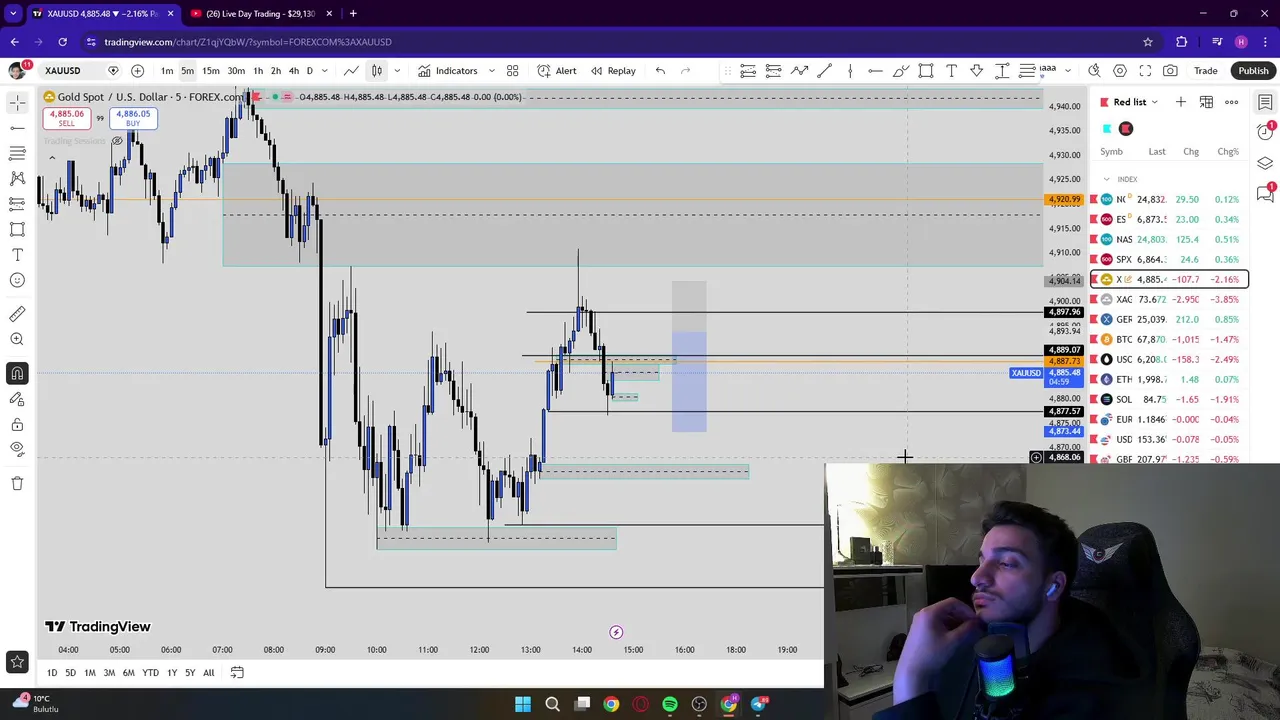Take a chart snapshot with camera icon
Image resolution: width=1280 pixels, height=720 pixels.
(x=1170, y=71)
